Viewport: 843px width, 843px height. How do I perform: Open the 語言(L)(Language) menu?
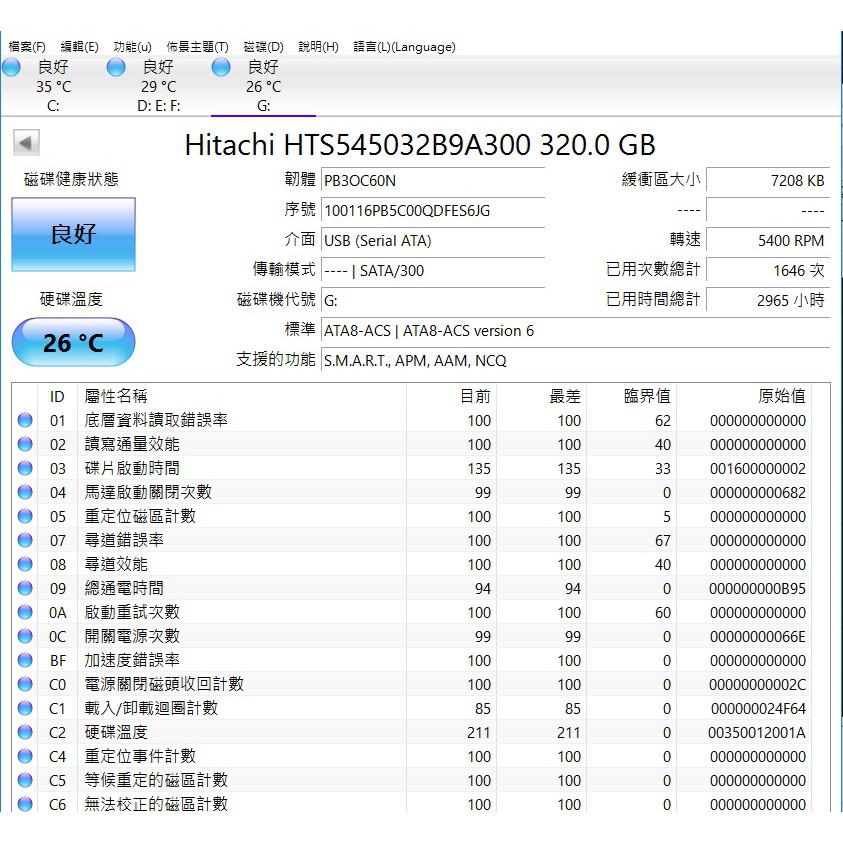404,47
